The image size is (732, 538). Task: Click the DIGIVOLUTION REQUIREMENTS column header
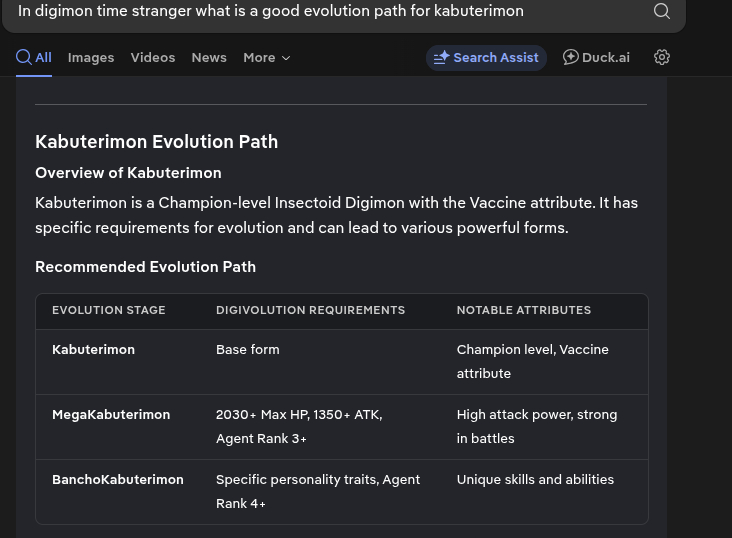(311, 310)
